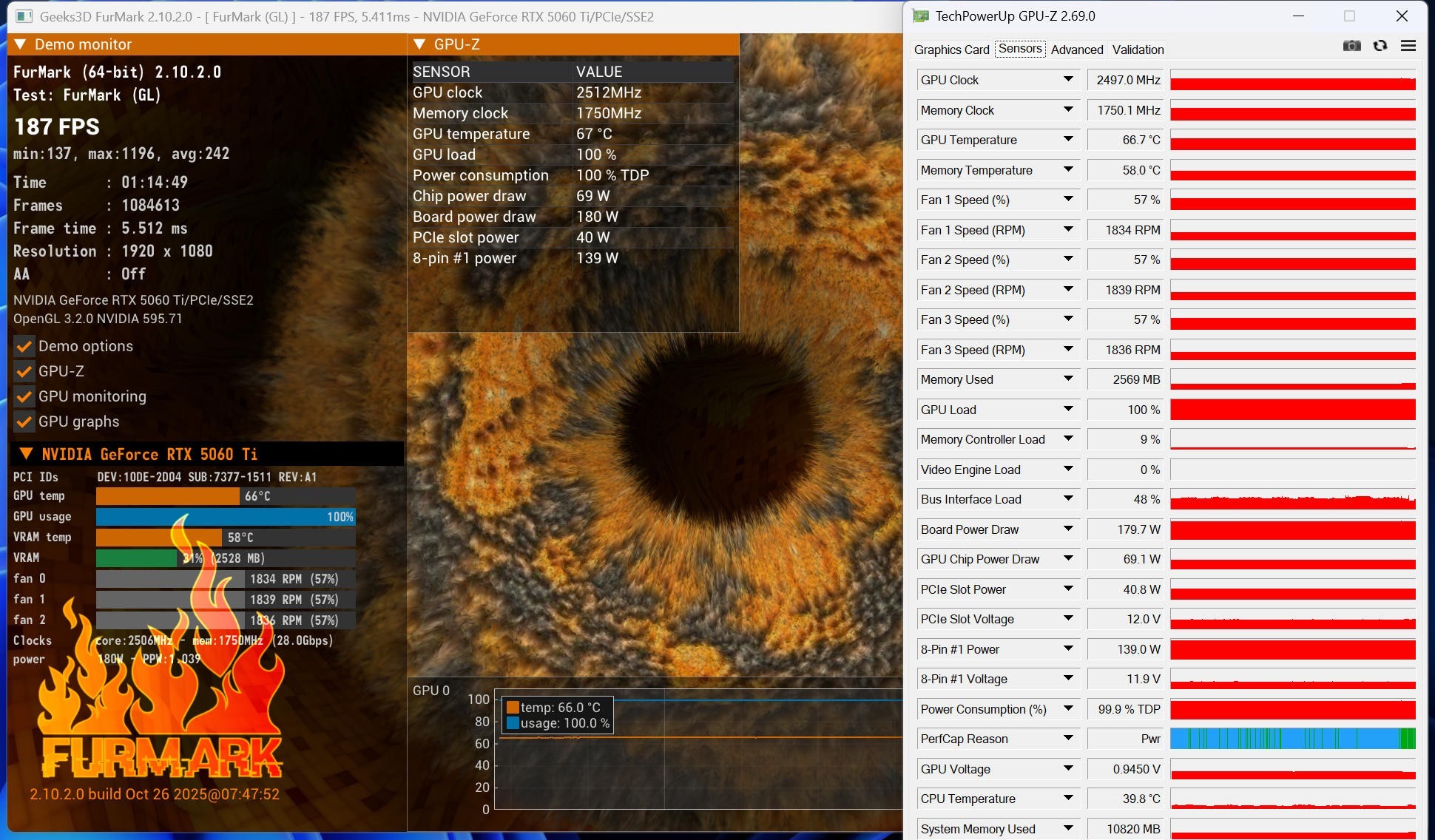This screenshot has width=1435, height=840.
Task: Uncheck the Demo options checkbox
Action: pyautogui.click(x=24, y=346)
